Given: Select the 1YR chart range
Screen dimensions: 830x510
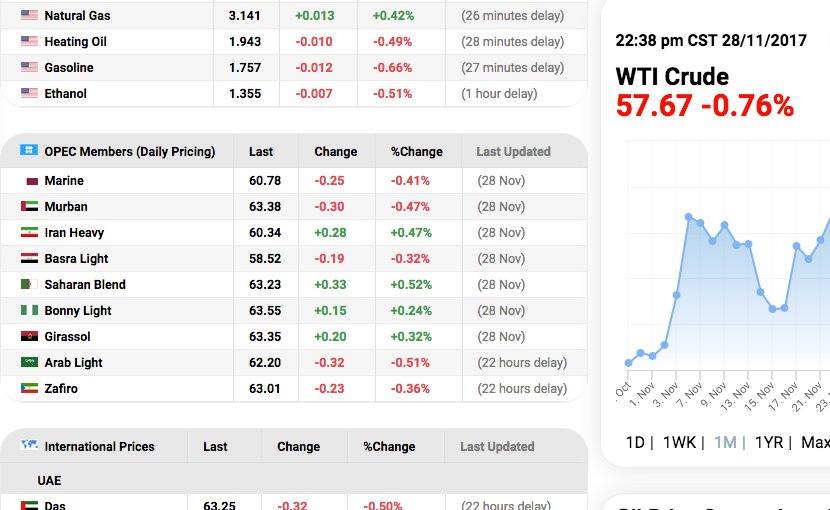Looking at the screenshot, I should tap(769, 442).
